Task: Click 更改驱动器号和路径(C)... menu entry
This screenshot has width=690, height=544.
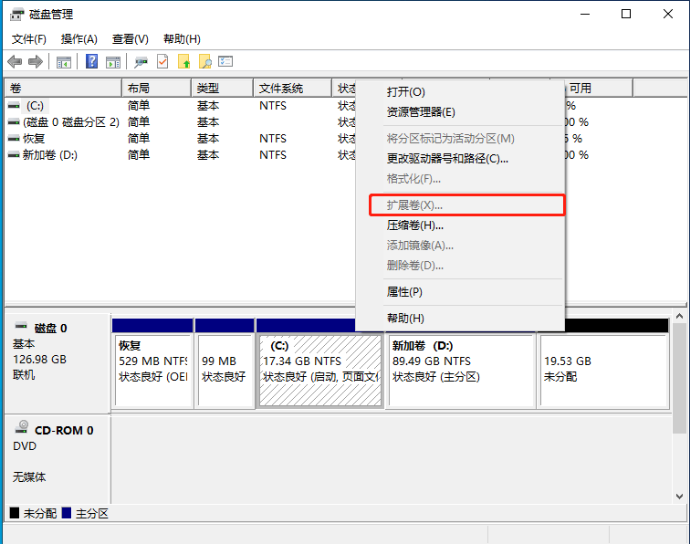Action: 447,158
